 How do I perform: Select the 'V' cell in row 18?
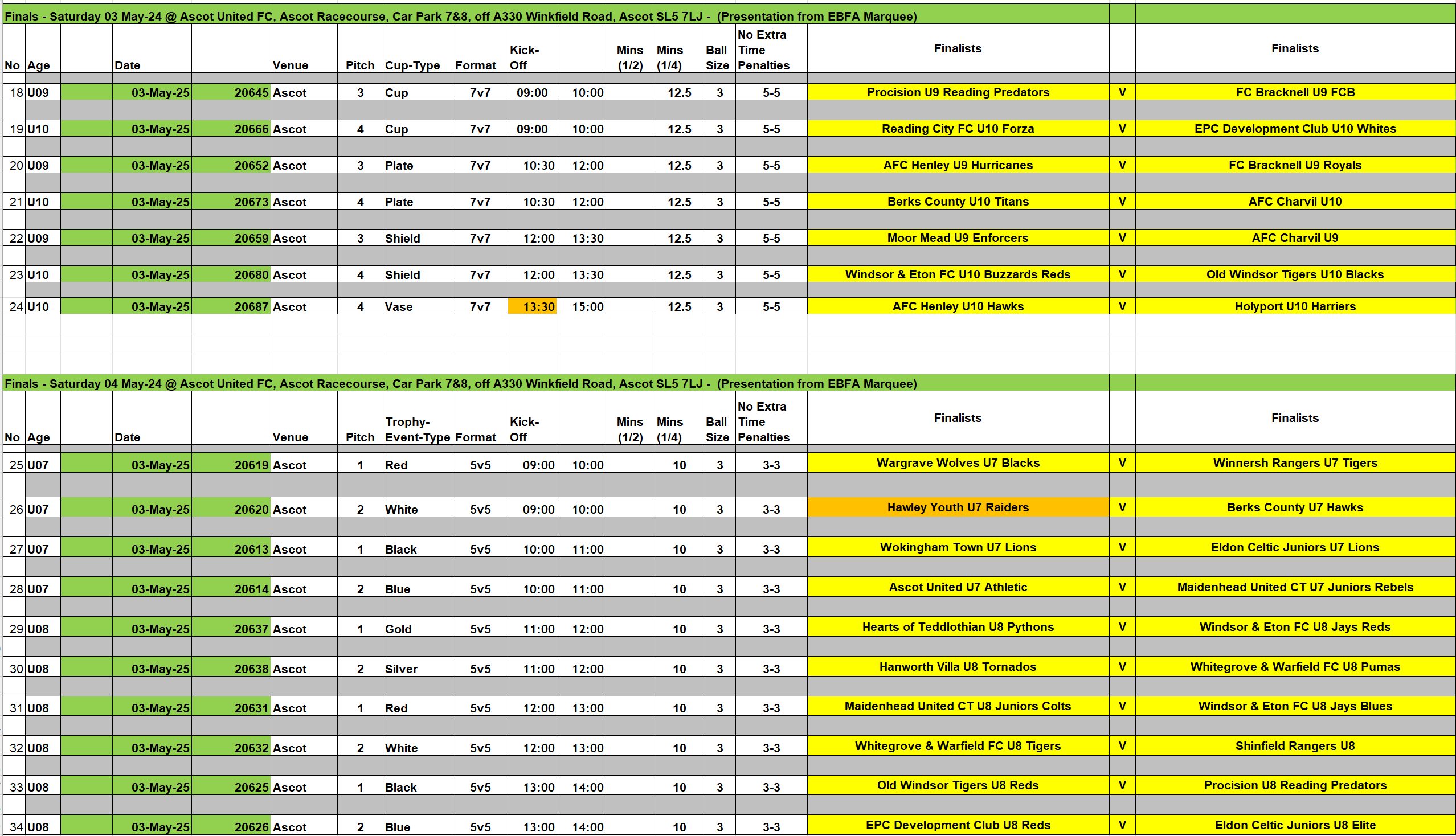pos(1122,92)
